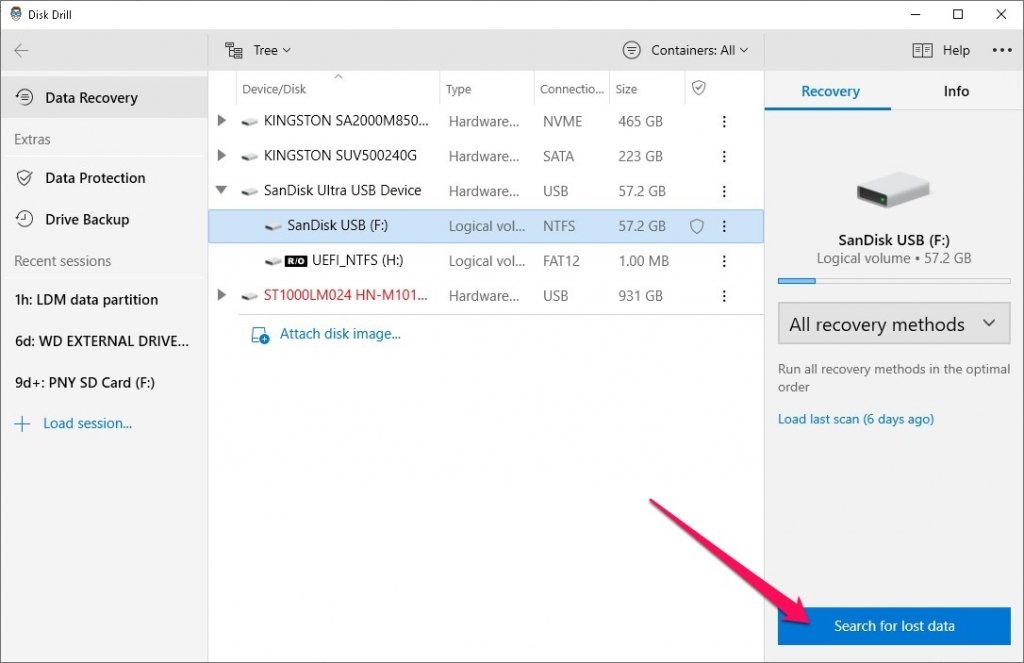Click the SanDisk USB storage usage bar
1024x663 pixels.
pyautogui.click(x=893, y=281)
